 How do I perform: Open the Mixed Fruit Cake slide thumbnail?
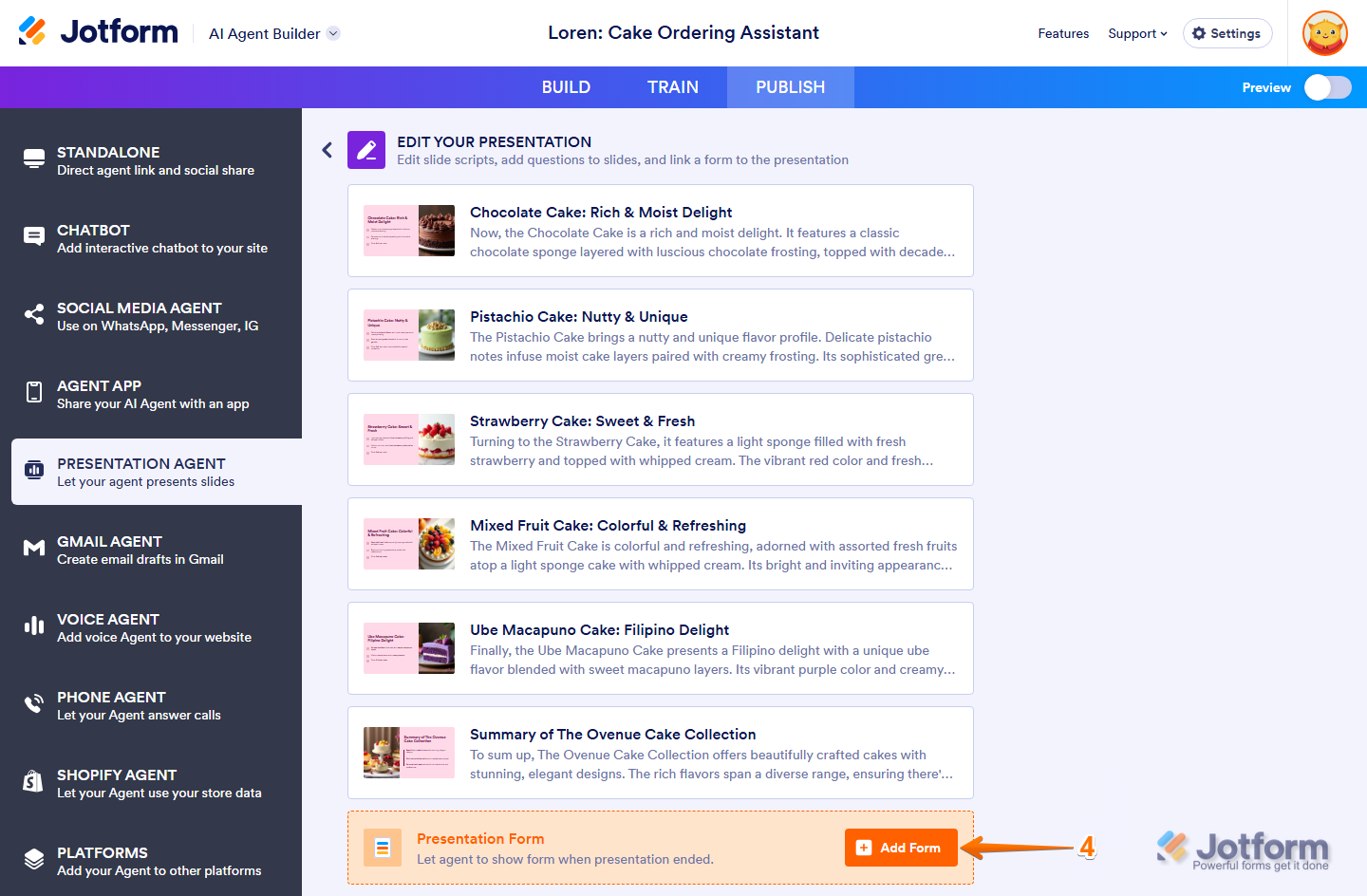[409, 544]
